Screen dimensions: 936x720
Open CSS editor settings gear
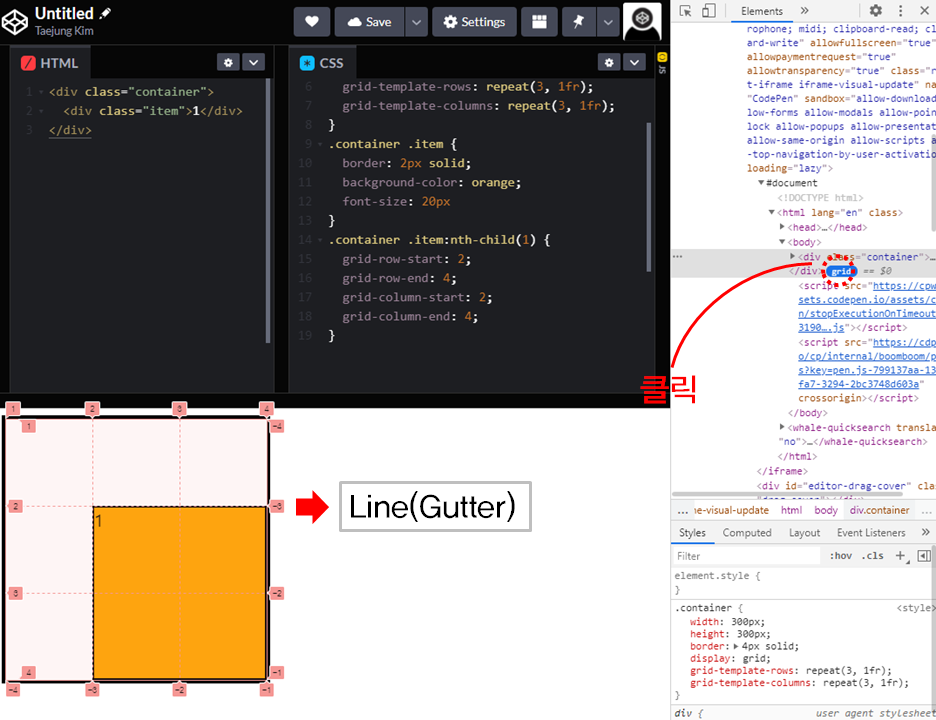[609, 62]
